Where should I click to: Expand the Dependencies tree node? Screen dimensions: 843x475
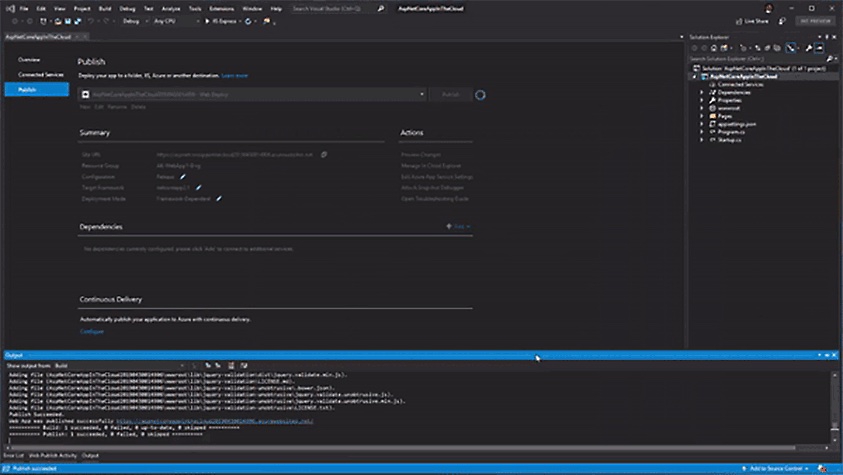[703, 92]
